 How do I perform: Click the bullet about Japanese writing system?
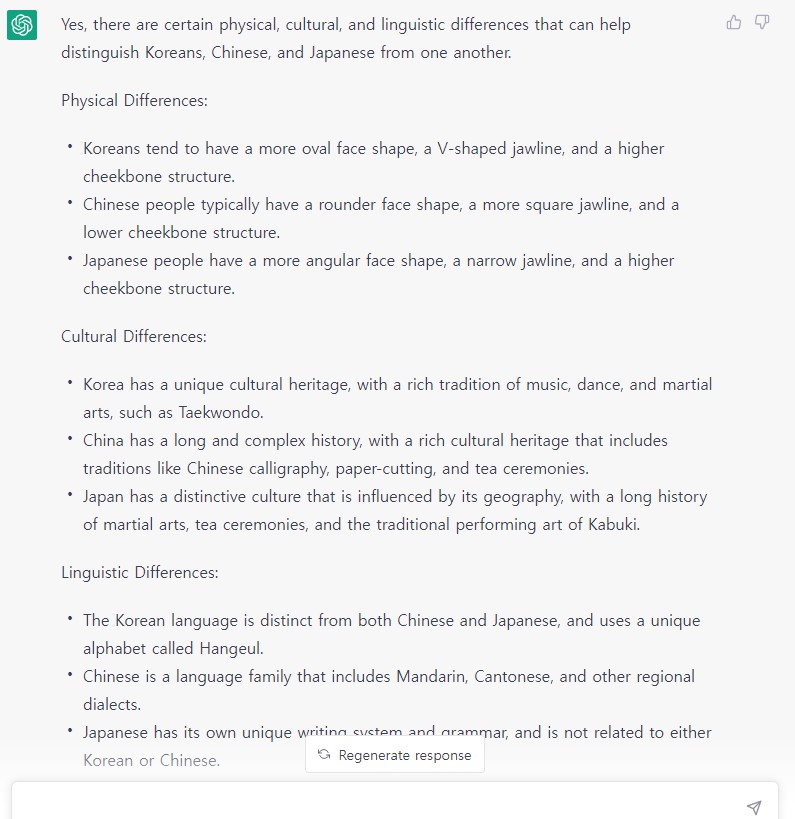(397, 733)
